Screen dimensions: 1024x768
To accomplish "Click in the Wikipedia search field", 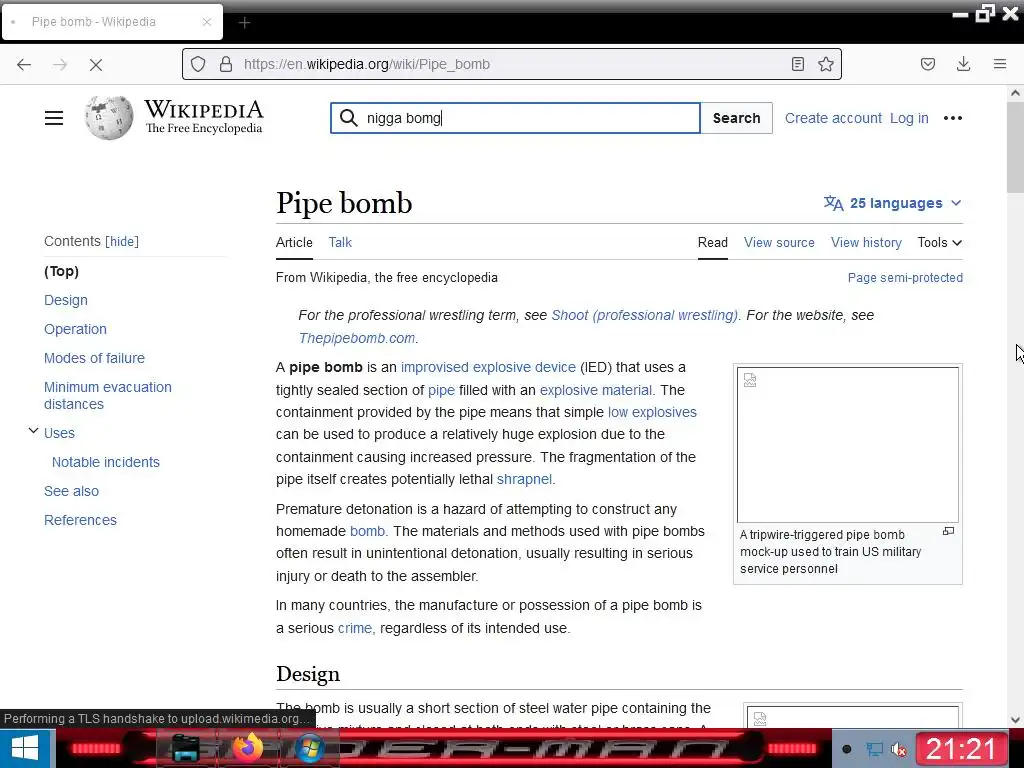I will (x=515, y=118).
